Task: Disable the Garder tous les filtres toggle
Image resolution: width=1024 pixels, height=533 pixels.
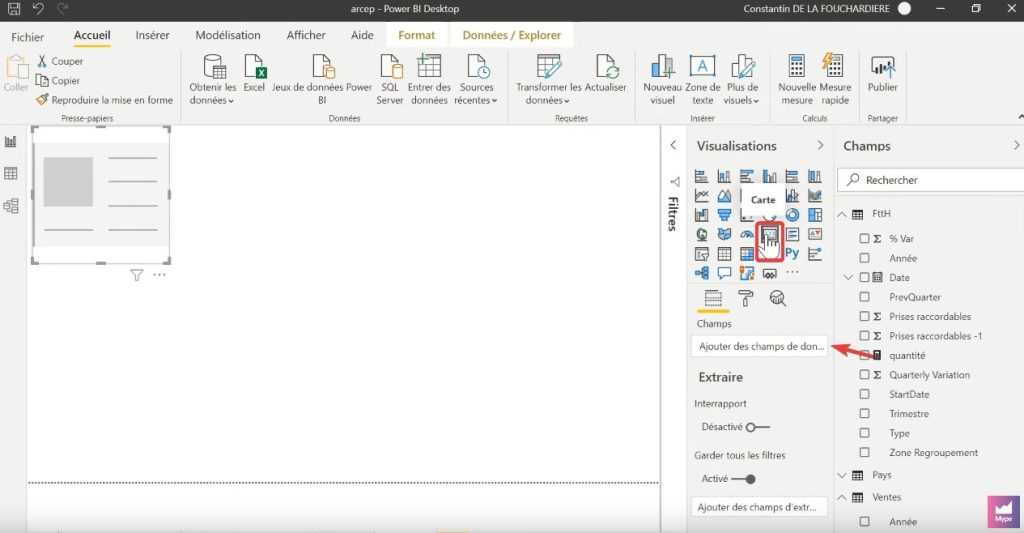Action: click(x=744, y=479)
